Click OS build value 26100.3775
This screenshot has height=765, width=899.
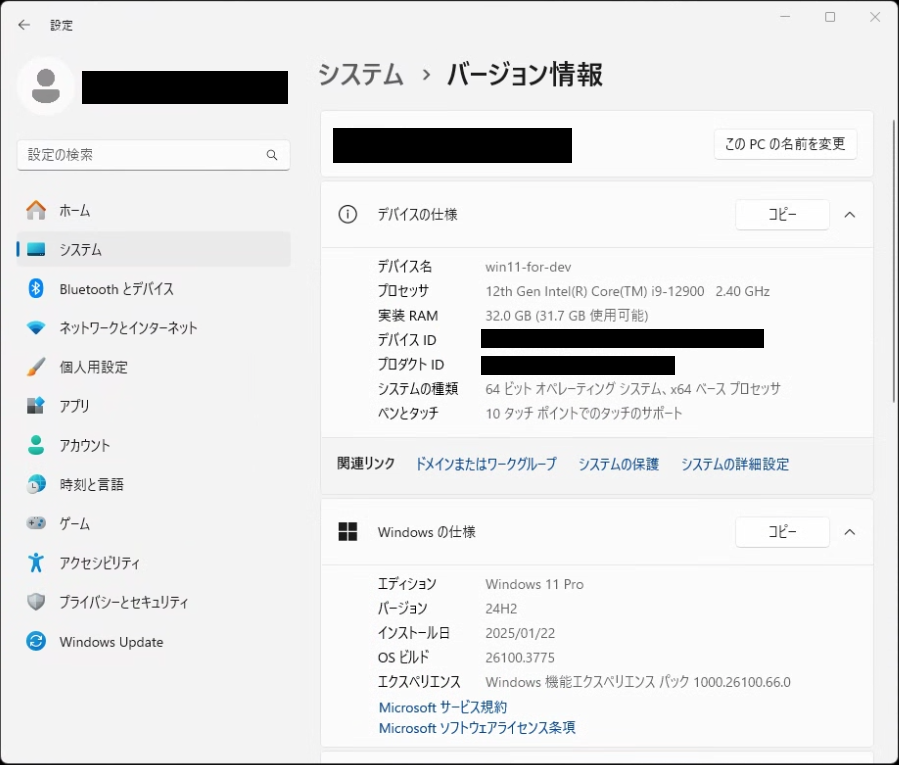click(x=520, y=658)
